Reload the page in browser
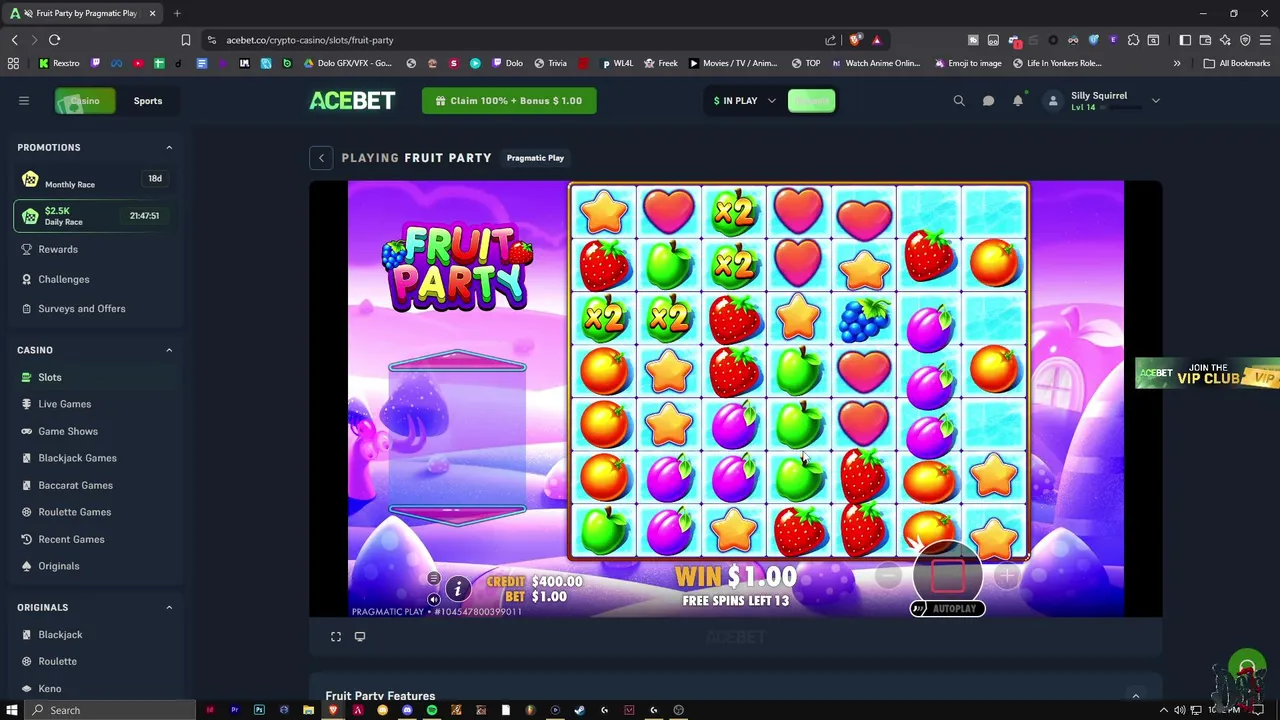The height and width of the screenshot is (720, 1280). (54, 40)
